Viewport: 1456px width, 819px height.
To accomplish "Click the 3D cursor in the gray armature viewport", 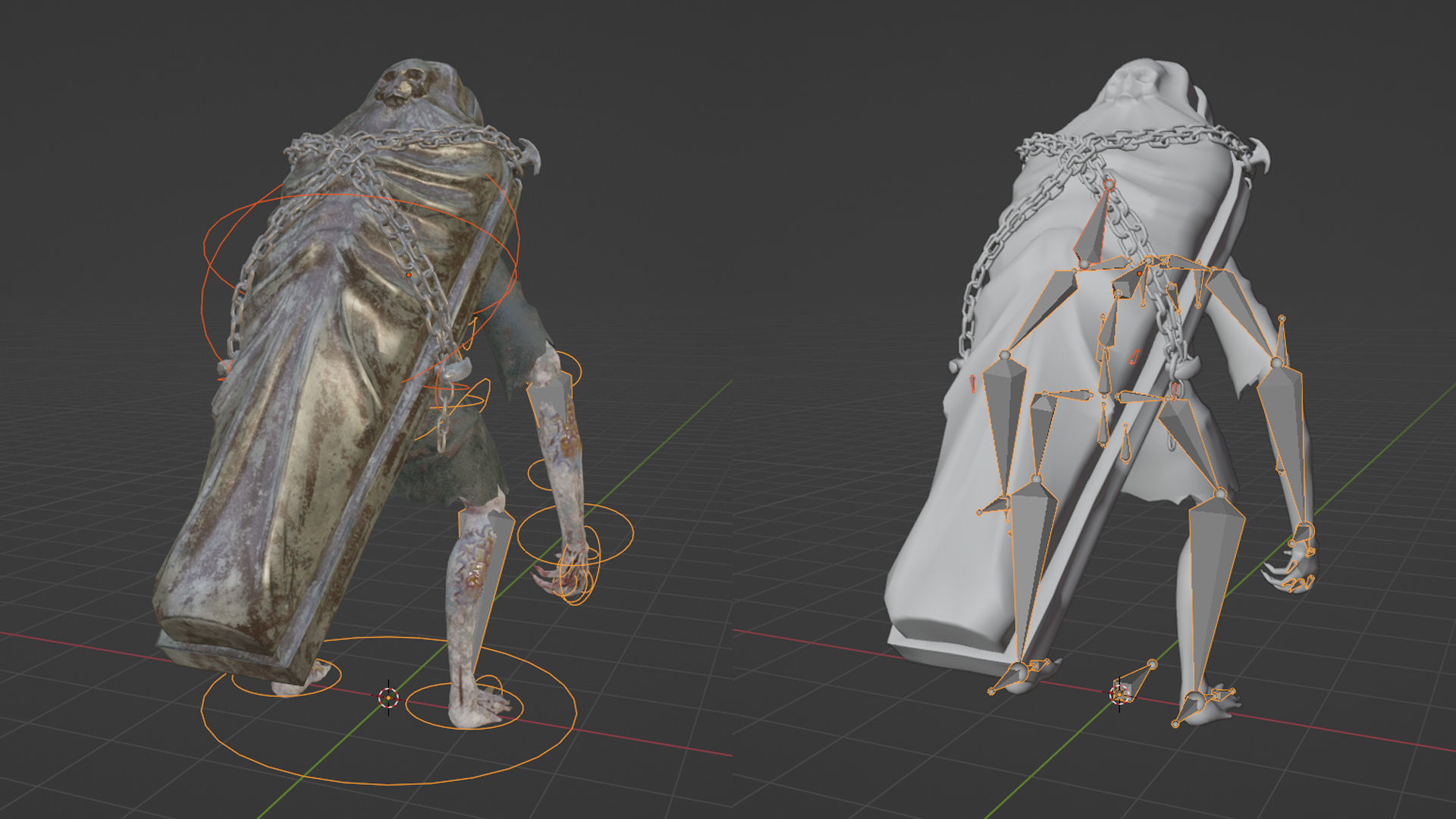I will [x=1120, y=694].
